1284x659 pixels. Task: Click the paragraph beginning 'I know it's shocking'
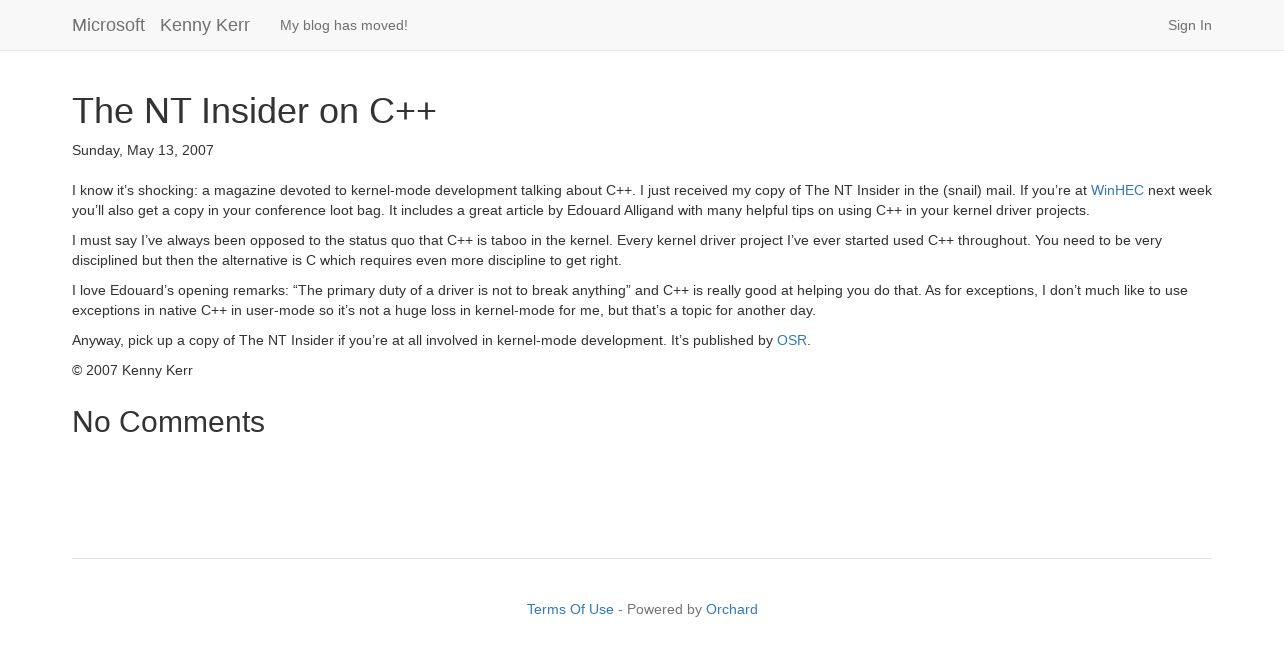(642, 200)
